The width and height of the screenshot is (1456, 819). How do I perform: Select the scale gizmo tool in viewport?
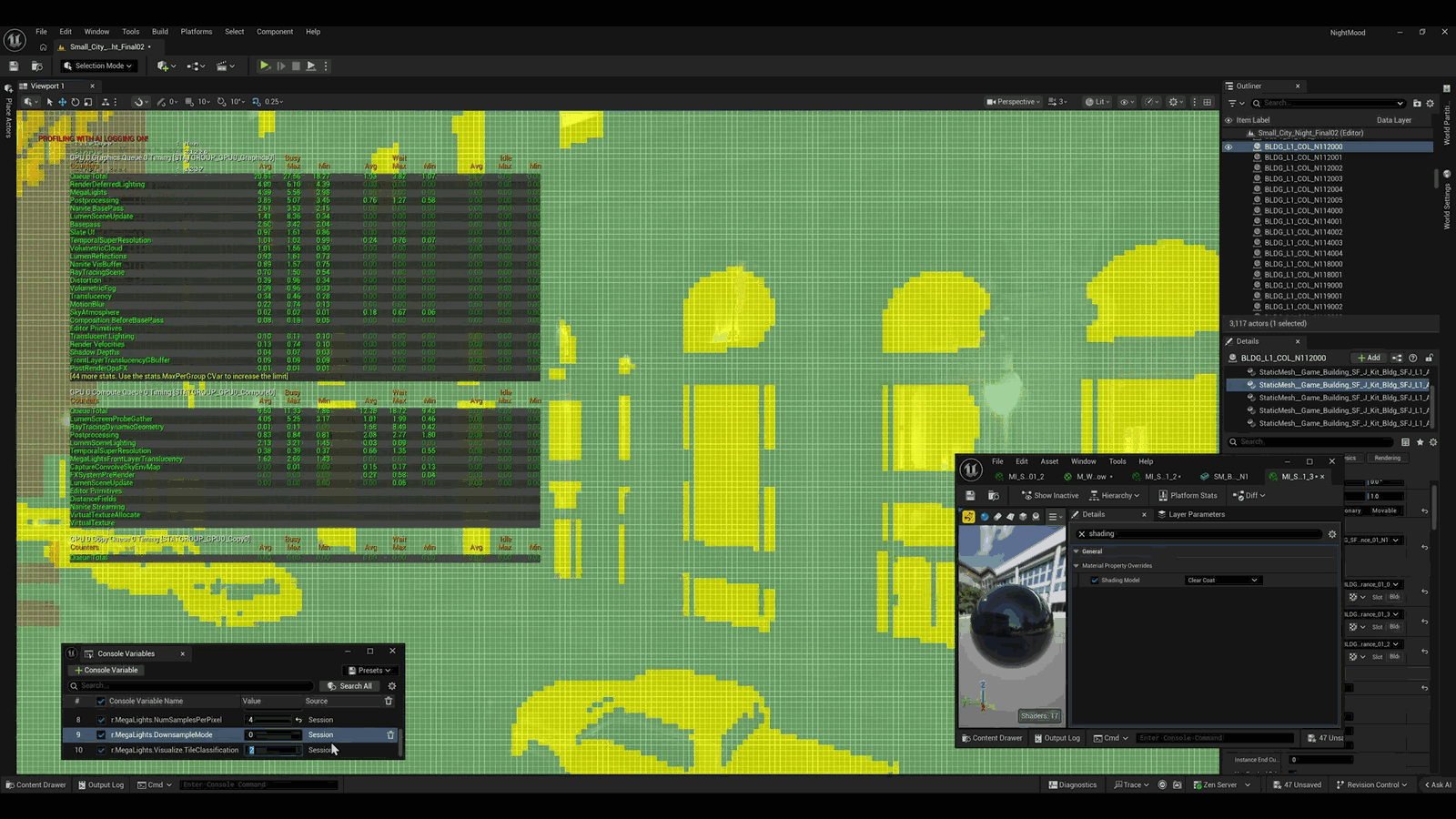pyautogui.click(x=88, y=102)
